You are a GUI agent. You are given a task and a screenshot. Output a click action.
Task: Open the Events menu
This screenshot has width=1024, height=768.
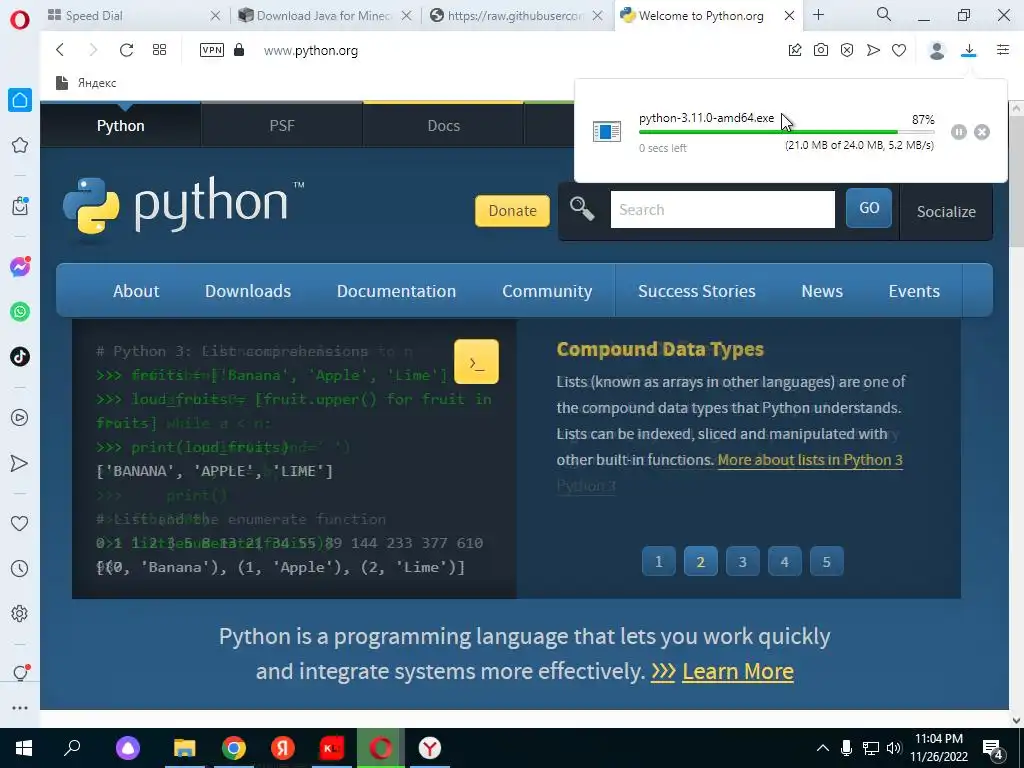[914, 291]
